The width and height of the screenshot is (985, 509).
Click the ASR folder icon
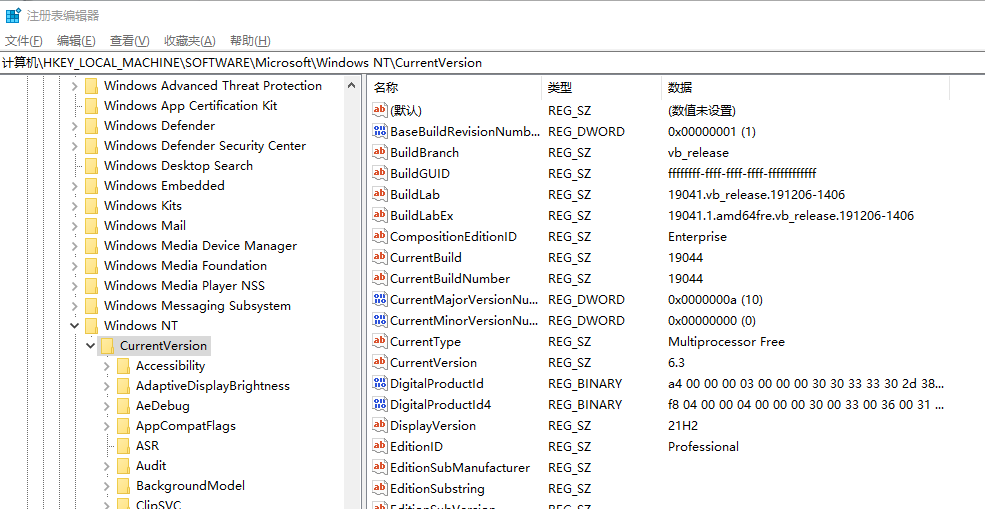[x=124, y=446]
